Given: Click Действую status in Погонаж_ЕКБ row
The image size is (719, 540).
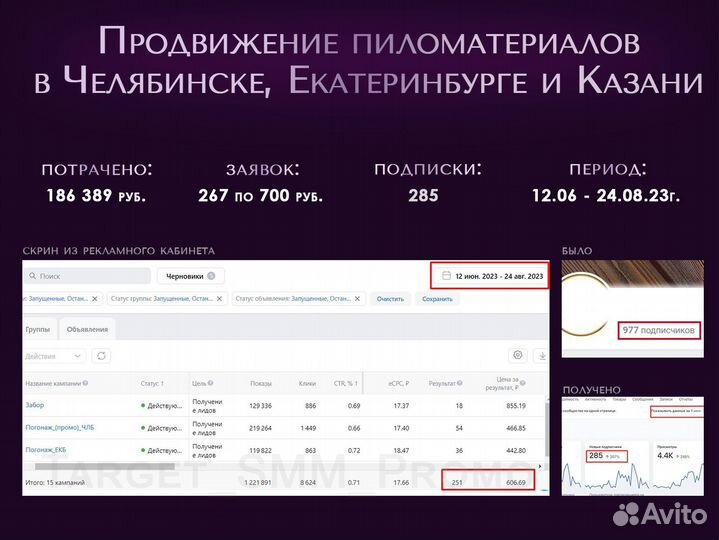Looking at the screenshot, I should click(x=161, y=451).
